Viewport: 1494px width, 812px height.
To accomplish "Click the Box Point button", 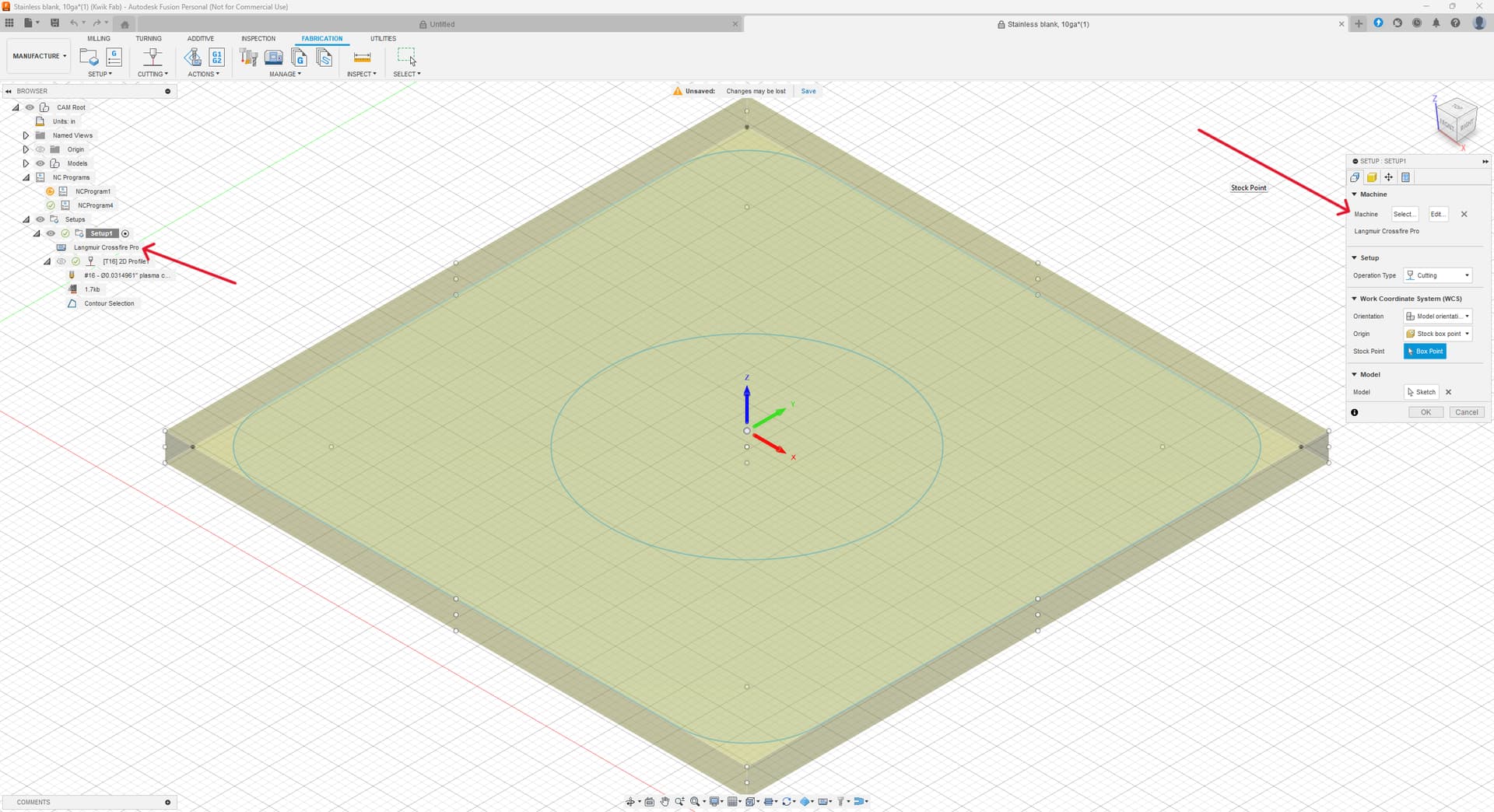I will coord(1425,352).
